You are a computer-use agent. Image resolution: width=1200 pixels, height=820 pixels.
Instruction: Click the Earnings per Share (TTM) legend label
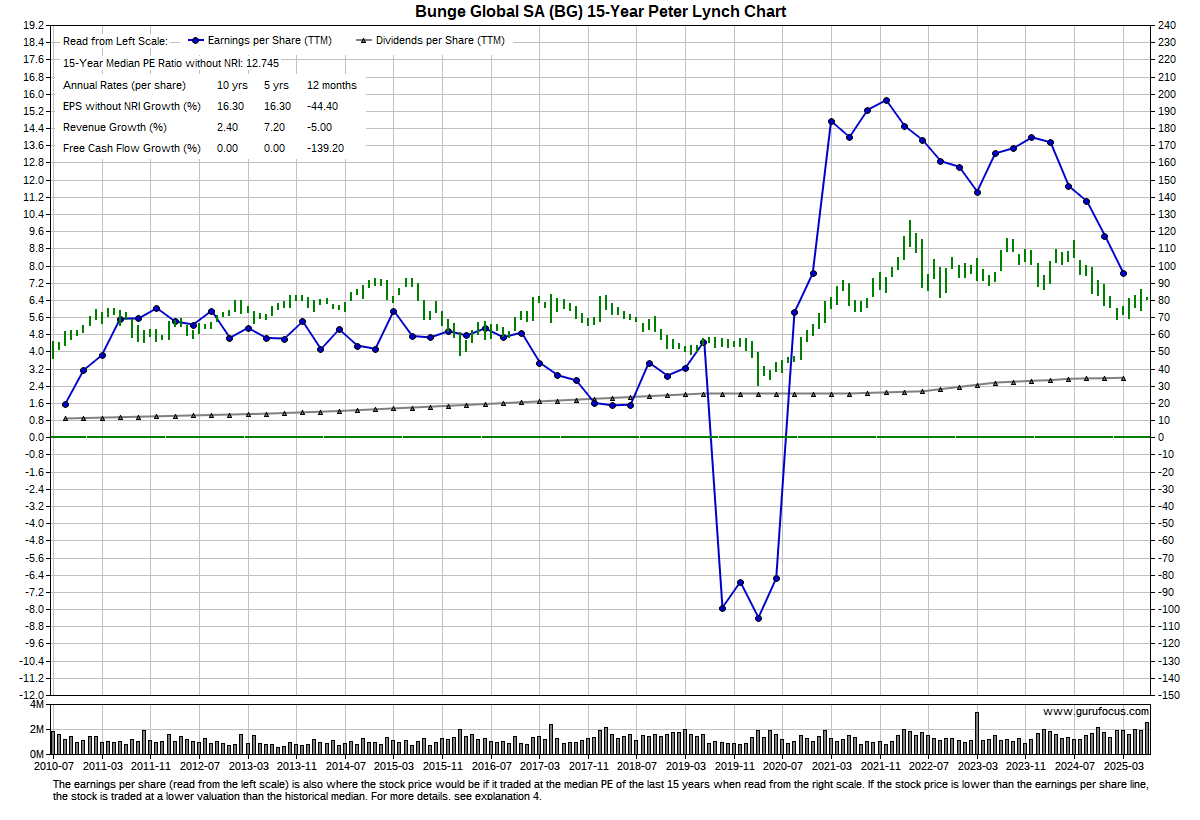[269, 41]
